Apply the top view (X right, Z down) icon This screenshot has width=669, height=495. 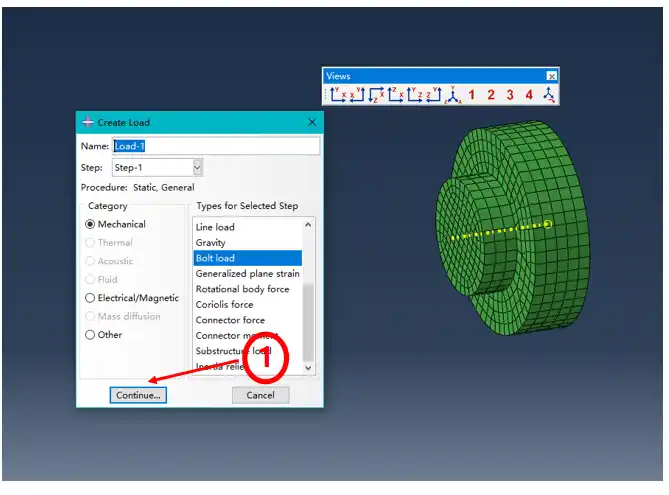tap(376, 95)
